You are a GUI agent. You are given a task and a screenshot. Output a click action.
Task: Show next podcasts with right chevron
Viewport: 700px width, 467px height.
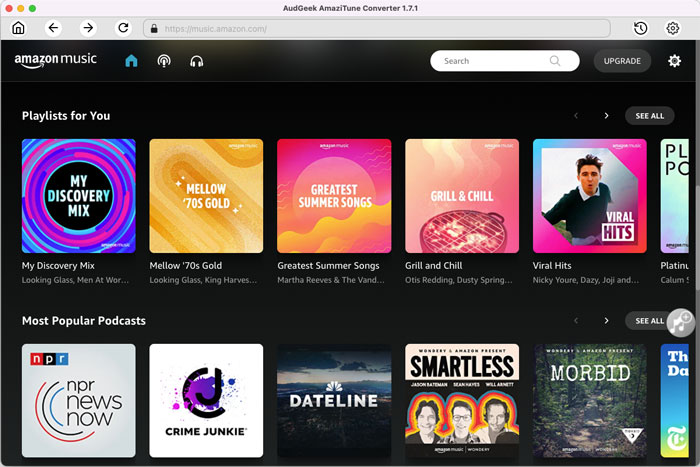[606, 321]
